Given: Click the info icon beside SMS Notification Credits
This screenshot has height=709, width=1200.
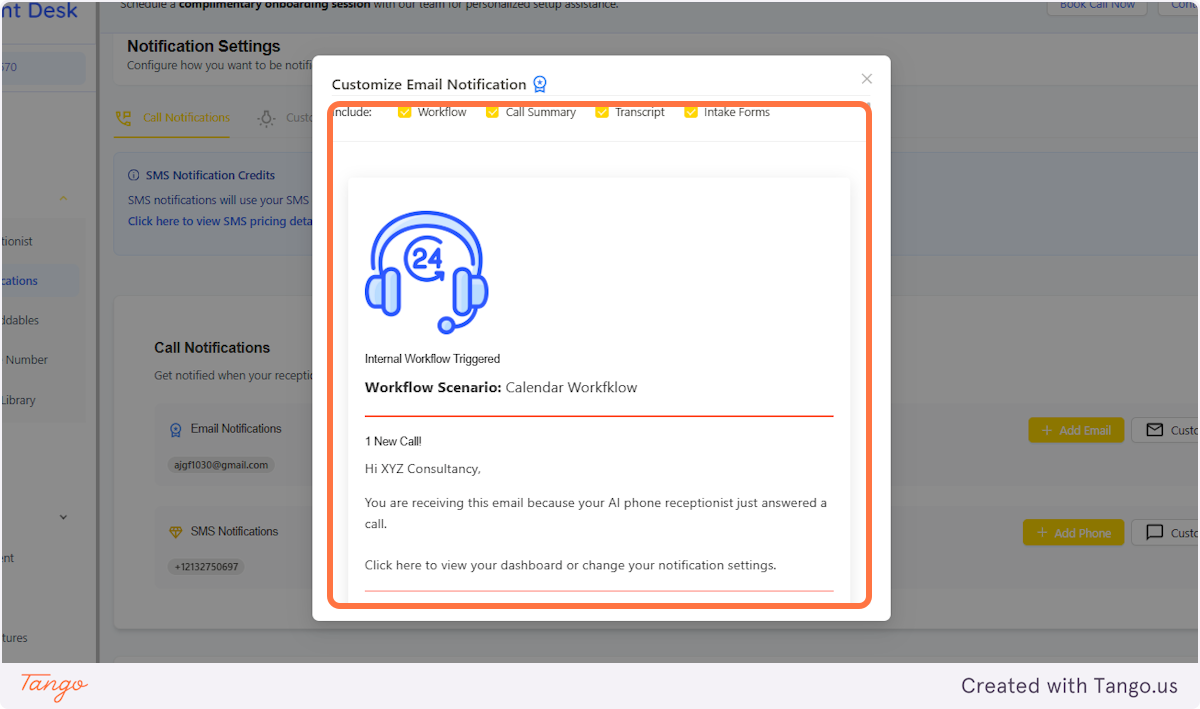Looking at the screenshot, I should [134, 175].
